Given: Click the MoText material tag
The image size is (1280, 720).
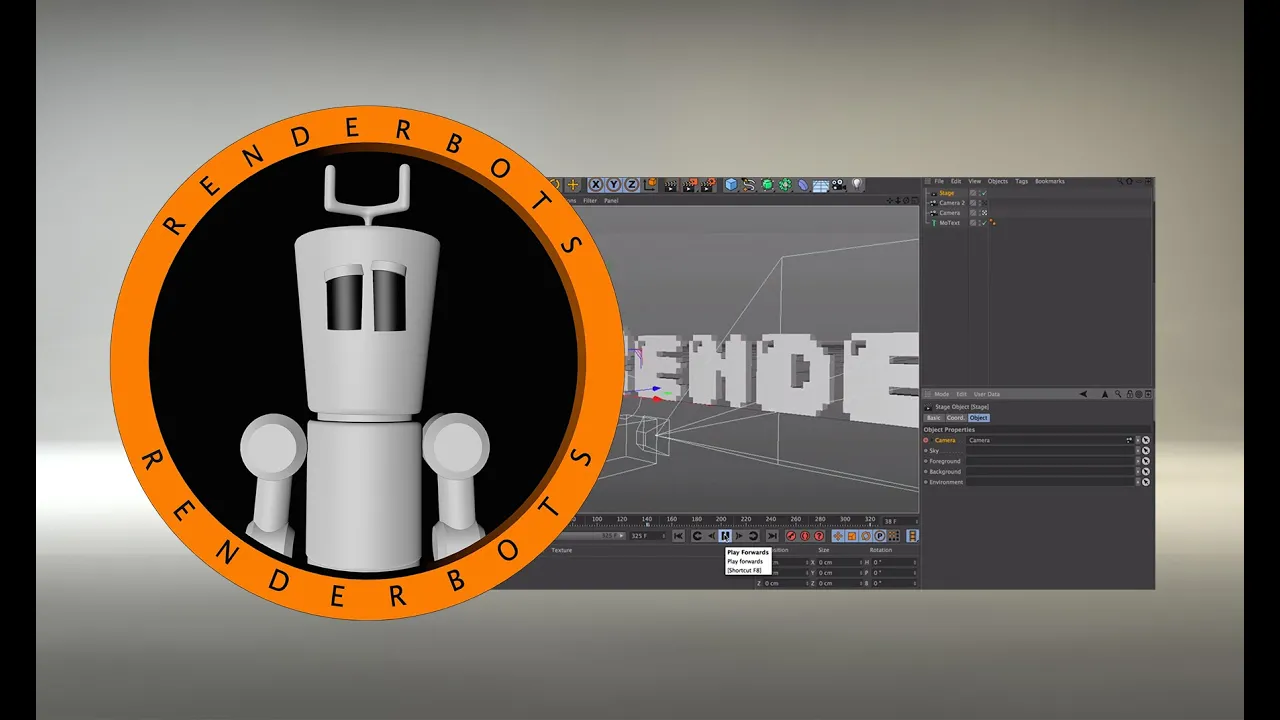Looking at the screenshot, I should (x=992, y=222).
